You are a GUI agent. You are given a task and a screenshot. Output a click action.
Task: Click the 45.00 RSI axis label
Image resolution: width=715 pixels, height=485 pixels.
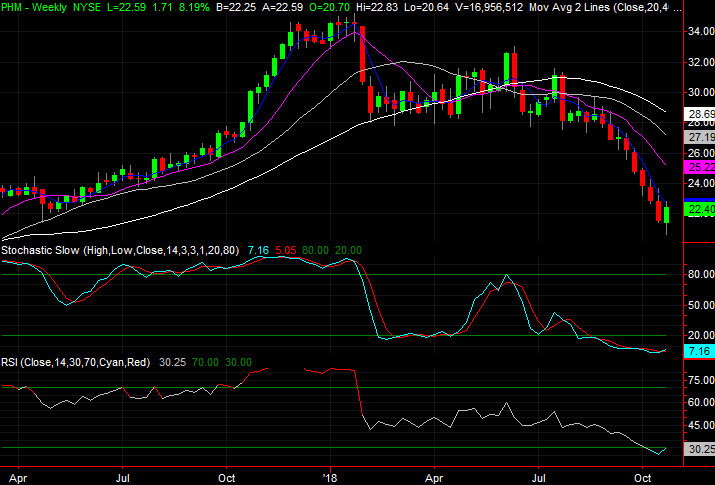[x=701, y=425]
